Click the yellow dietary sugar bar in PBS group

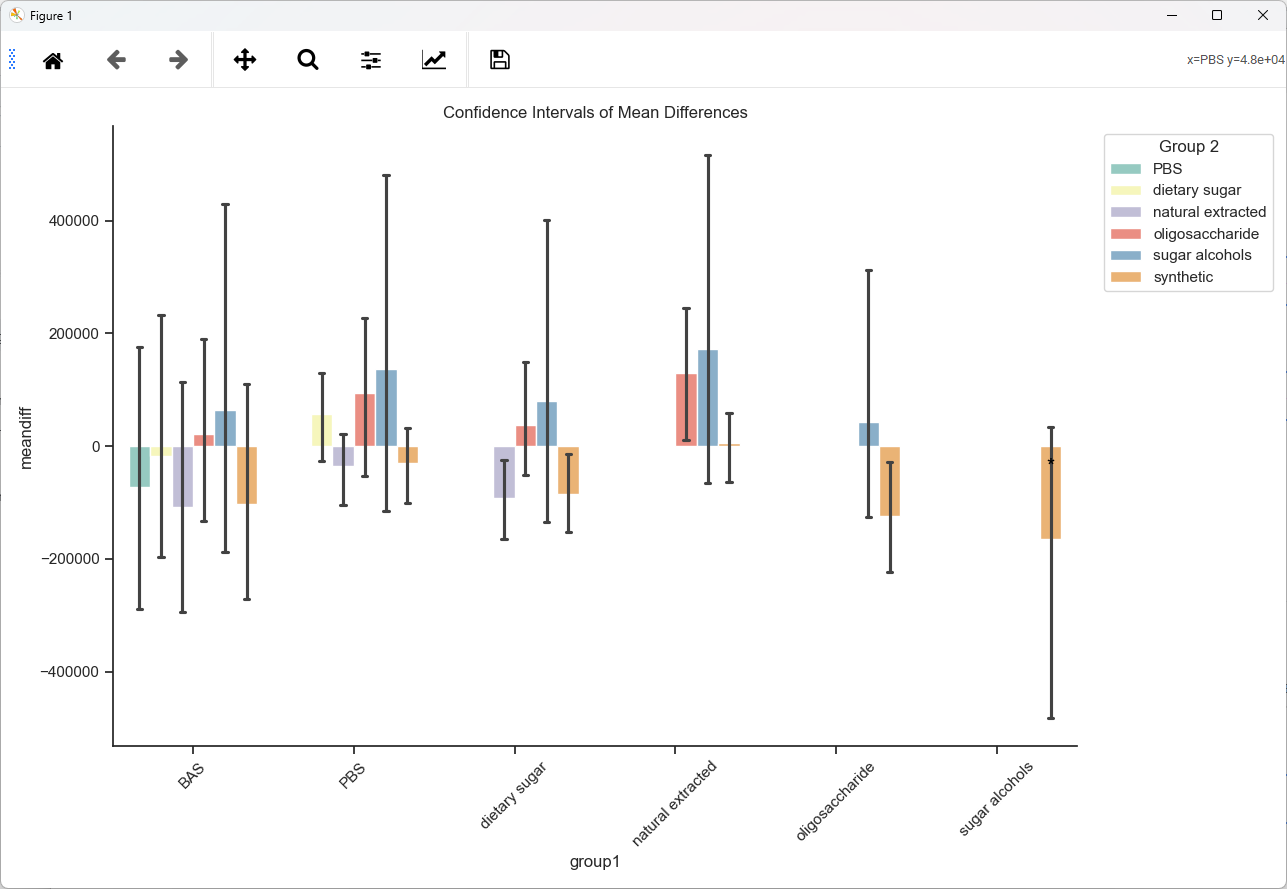pyautogui.click(x=322, y=431)
